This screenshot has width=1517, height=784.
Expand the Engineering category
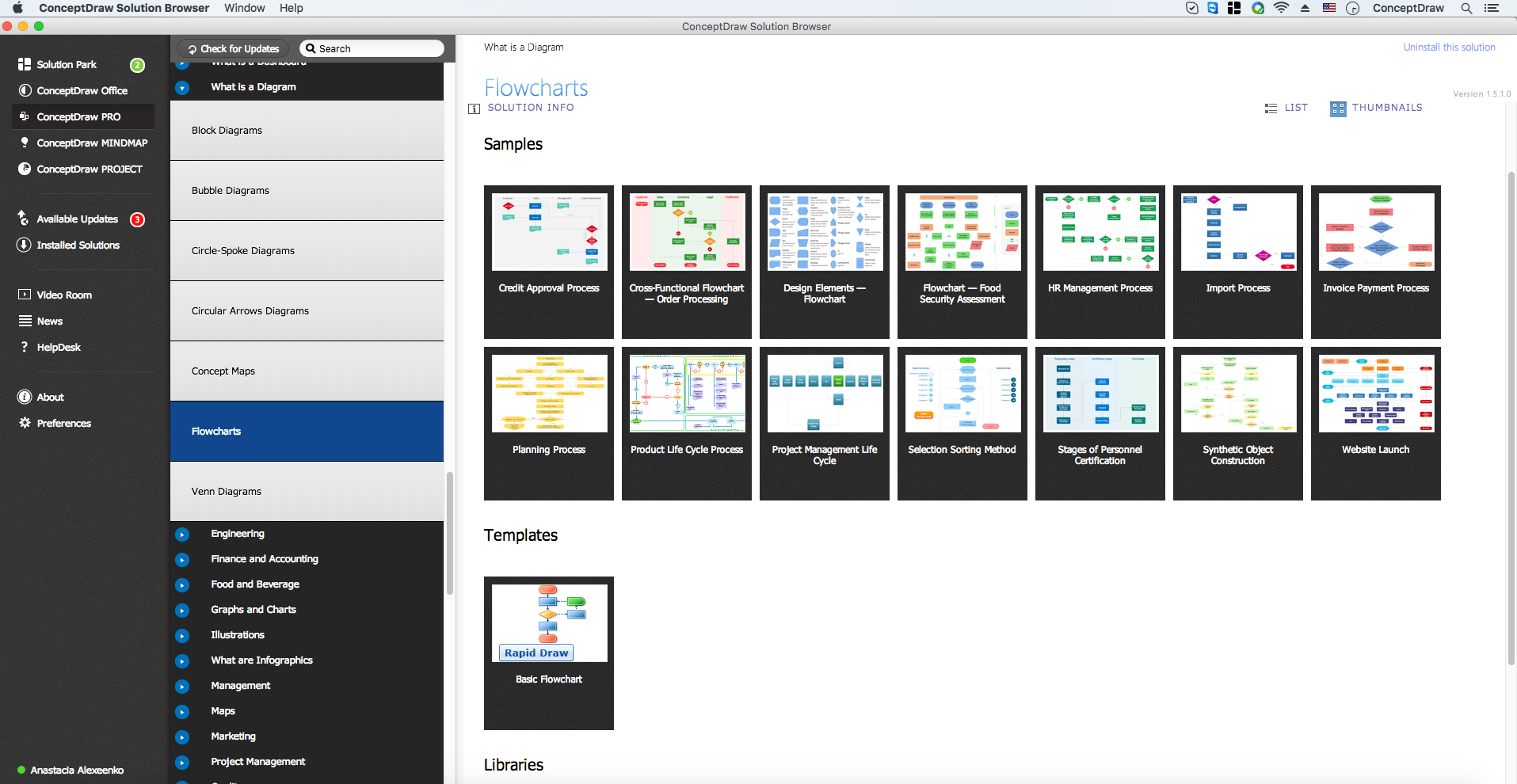[x=182, y=535]
